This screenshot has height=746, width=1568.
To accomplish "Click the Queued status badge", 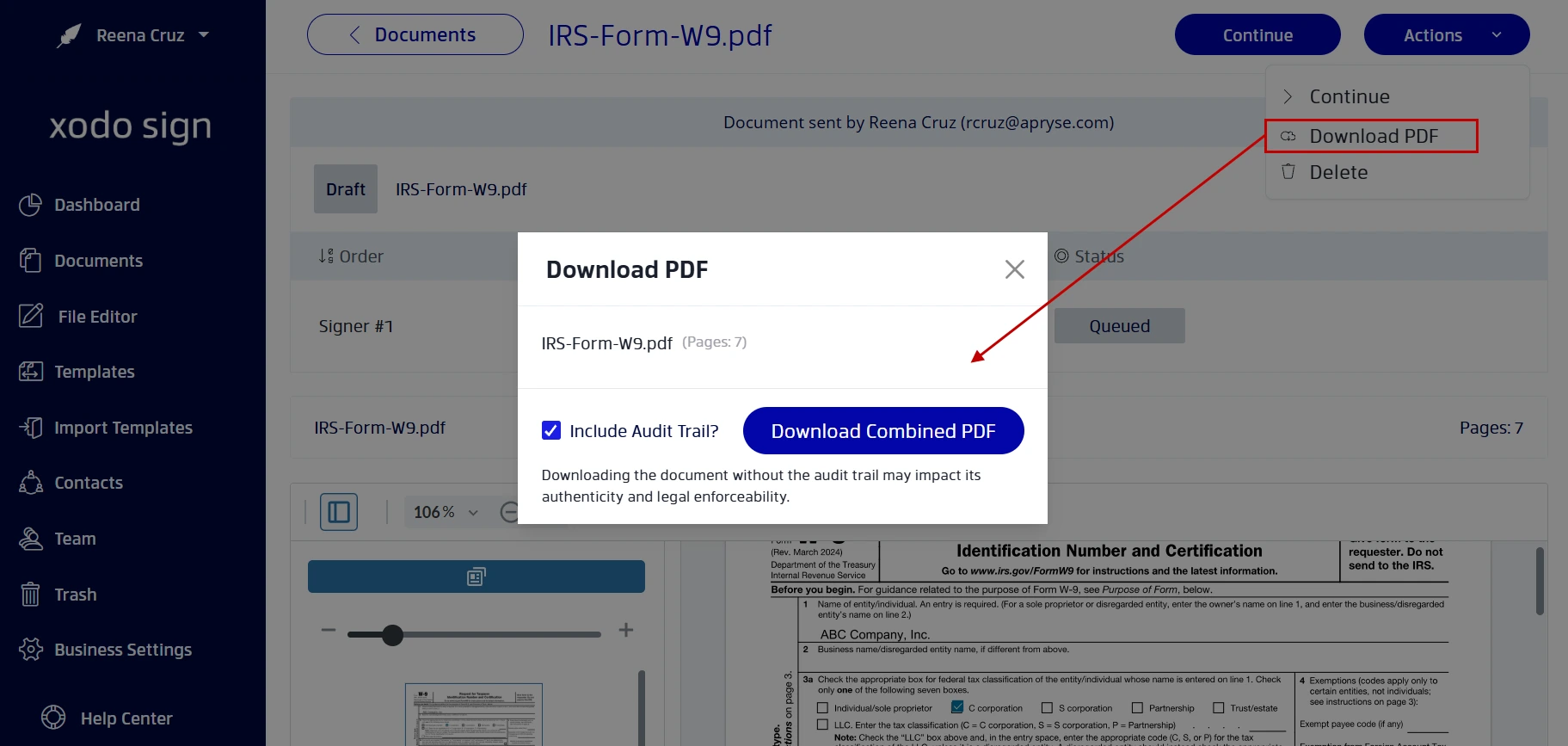I will [x=1120, y=326].
